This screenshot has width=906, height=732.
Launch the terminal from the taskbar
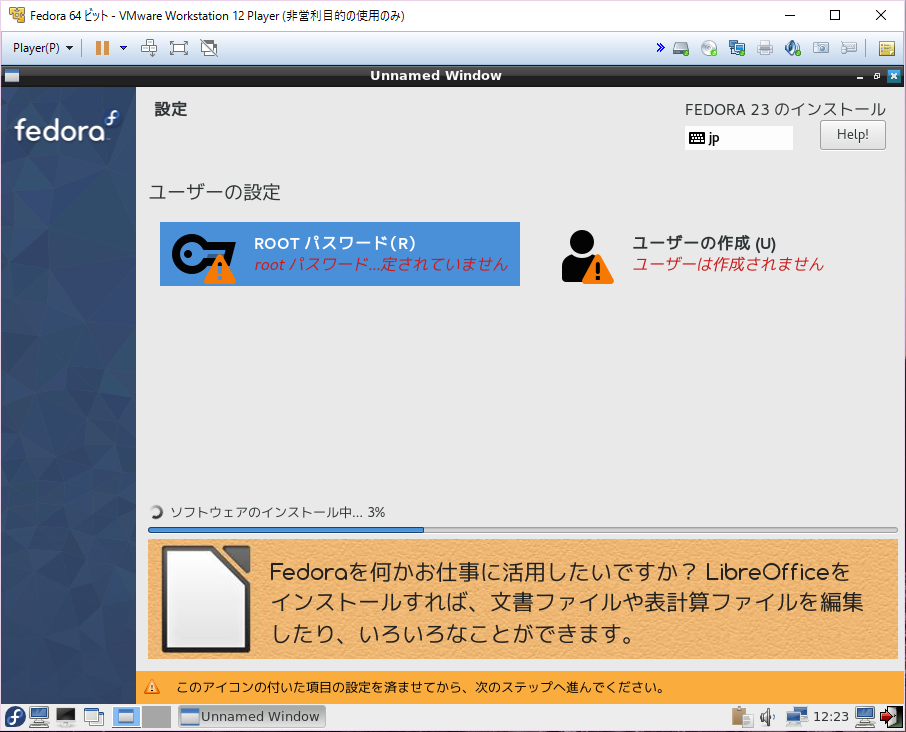pyautogui.click(x=66, y=717)
